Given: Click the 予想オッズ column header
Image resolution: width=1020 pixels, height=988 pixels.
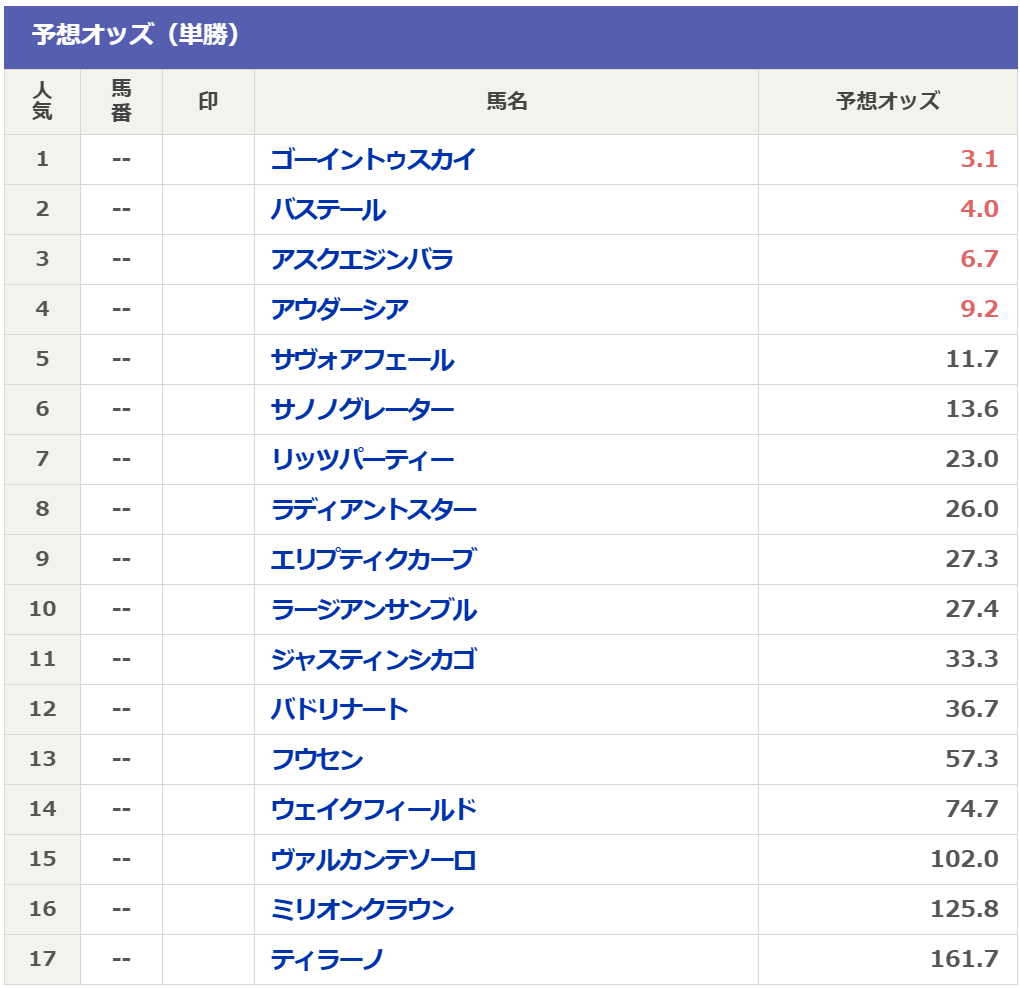Looking at the screenshot, I should 887,101.
